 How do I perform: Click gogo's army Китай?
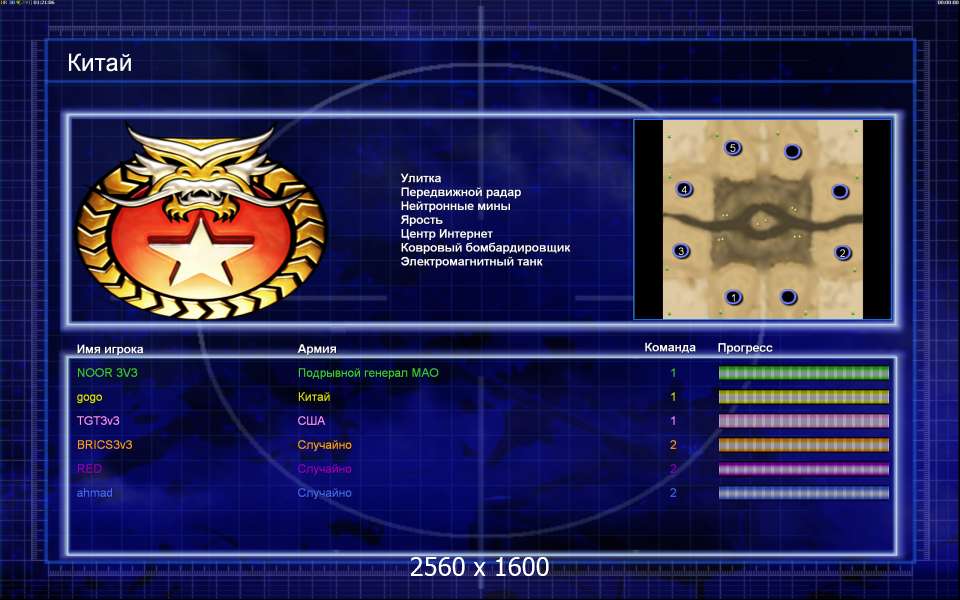coord(314,397)
